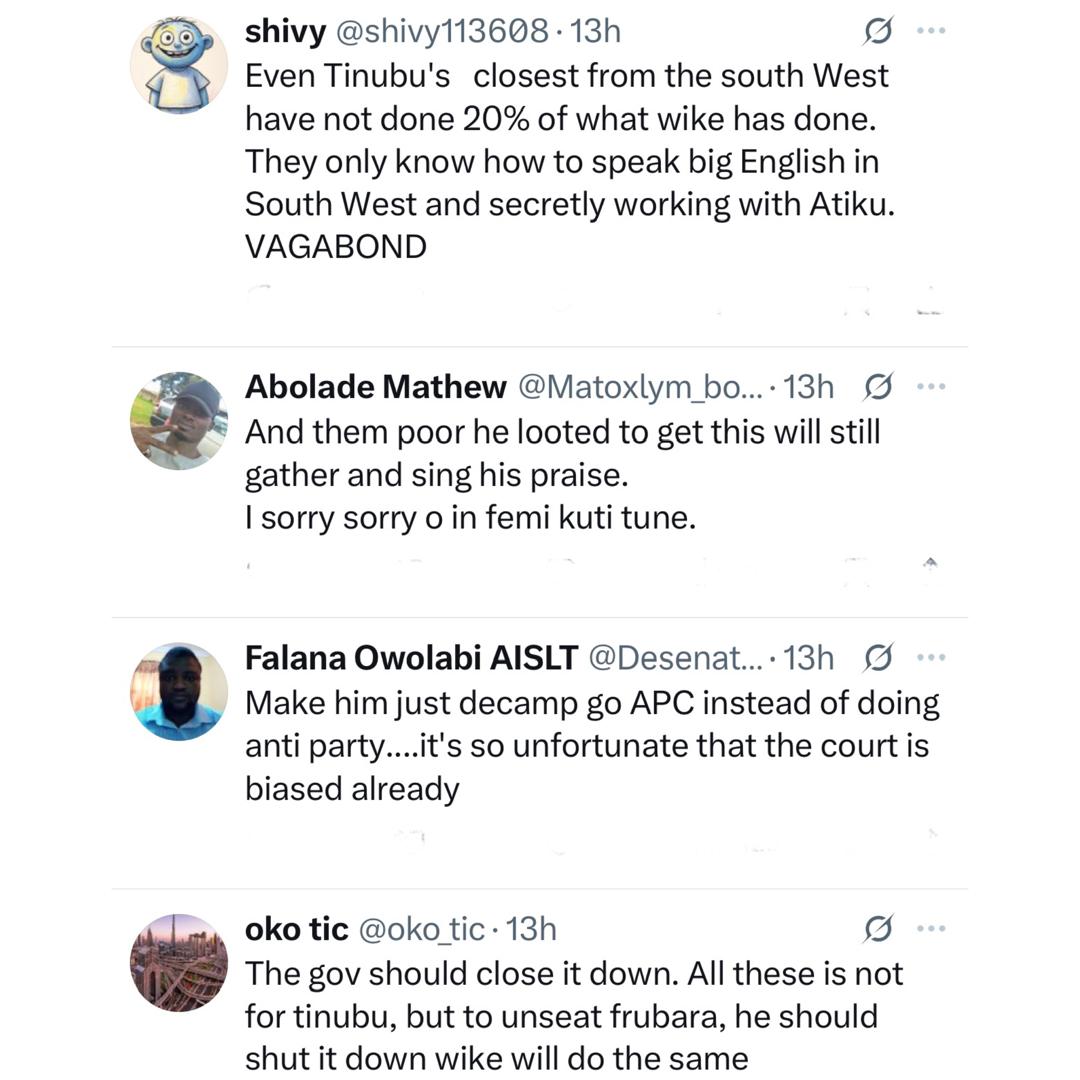The height and width of the screenshot is (1080, 1080).
Task: Click the slashed-circle icon on oko tic's tweet
Action: click(x=880, y=928)
